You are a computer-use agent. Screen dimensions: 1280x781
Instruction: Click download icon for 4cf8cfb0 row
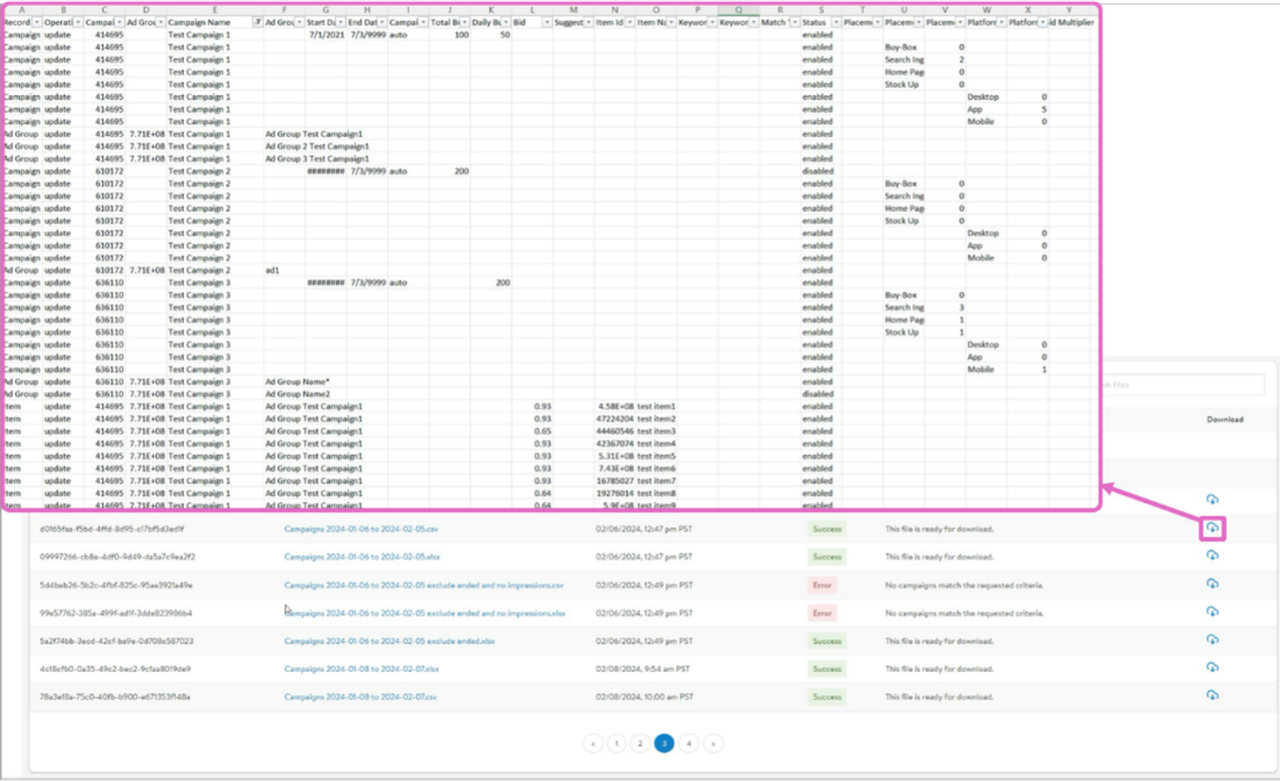pos(1212,668)
